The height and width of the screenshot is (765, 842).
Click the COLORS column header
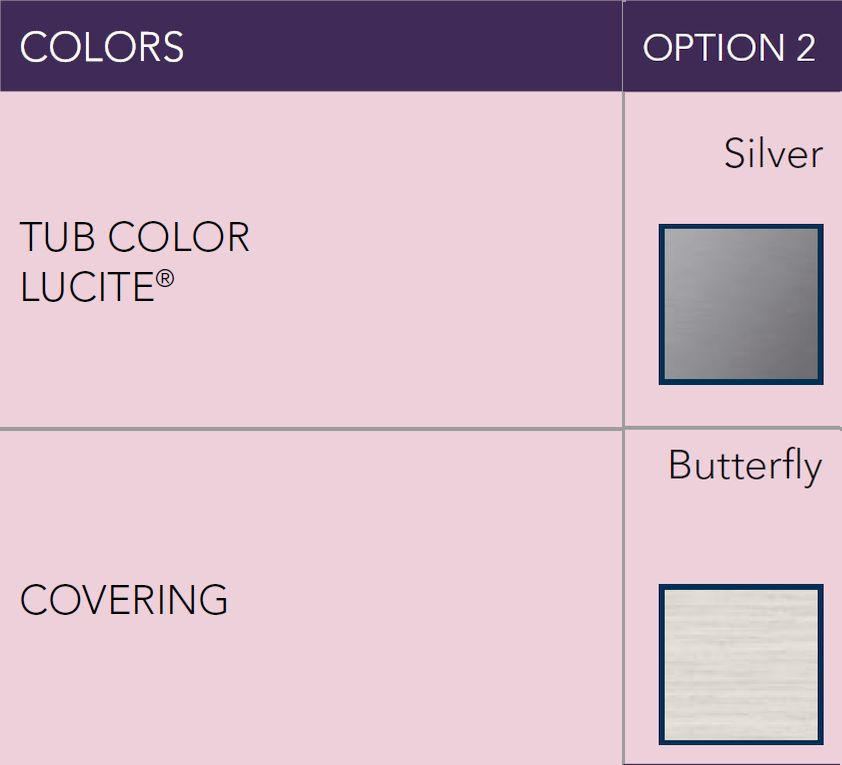[x=102, y=47]
